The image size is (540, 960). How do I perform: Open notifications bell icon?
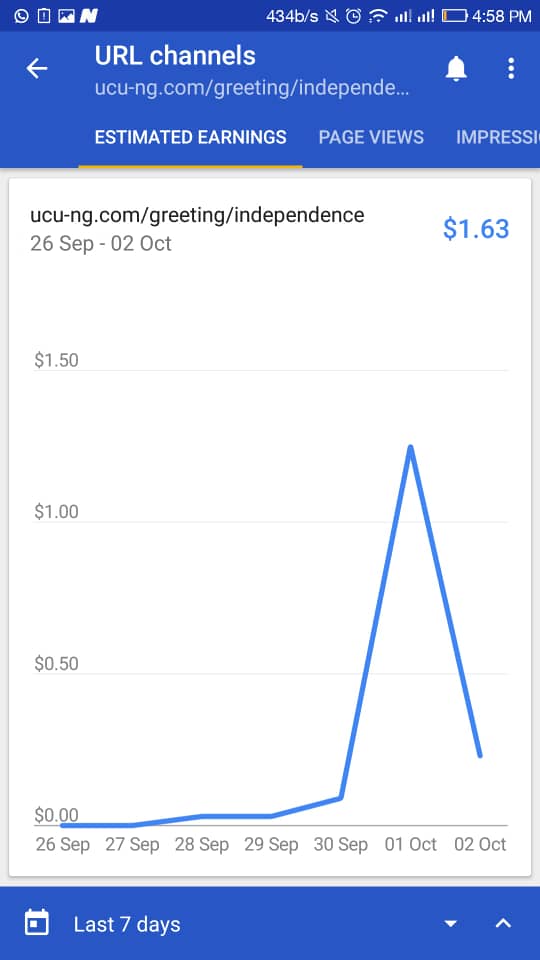pos(456,69)
